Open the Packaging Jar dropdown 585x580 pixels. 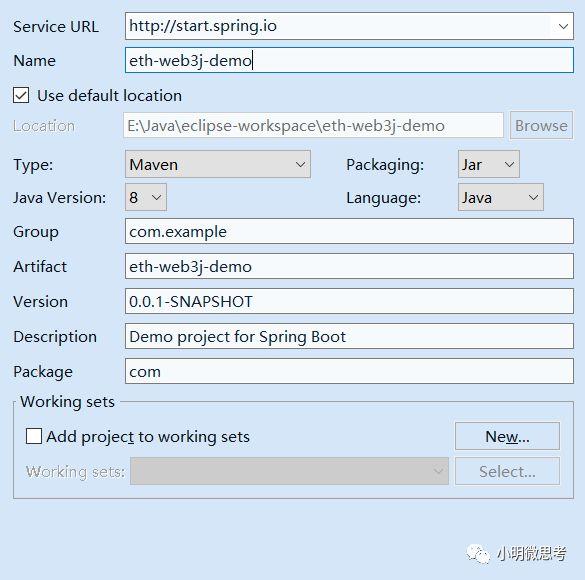pos(488,164)
